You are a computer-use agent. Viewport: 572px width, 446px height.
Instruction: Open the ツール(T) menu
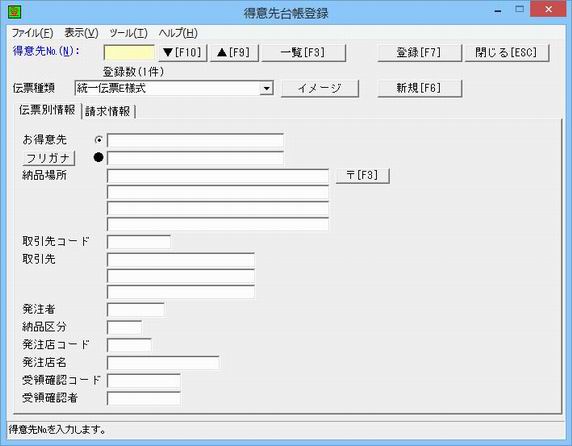tap(128, 33)
